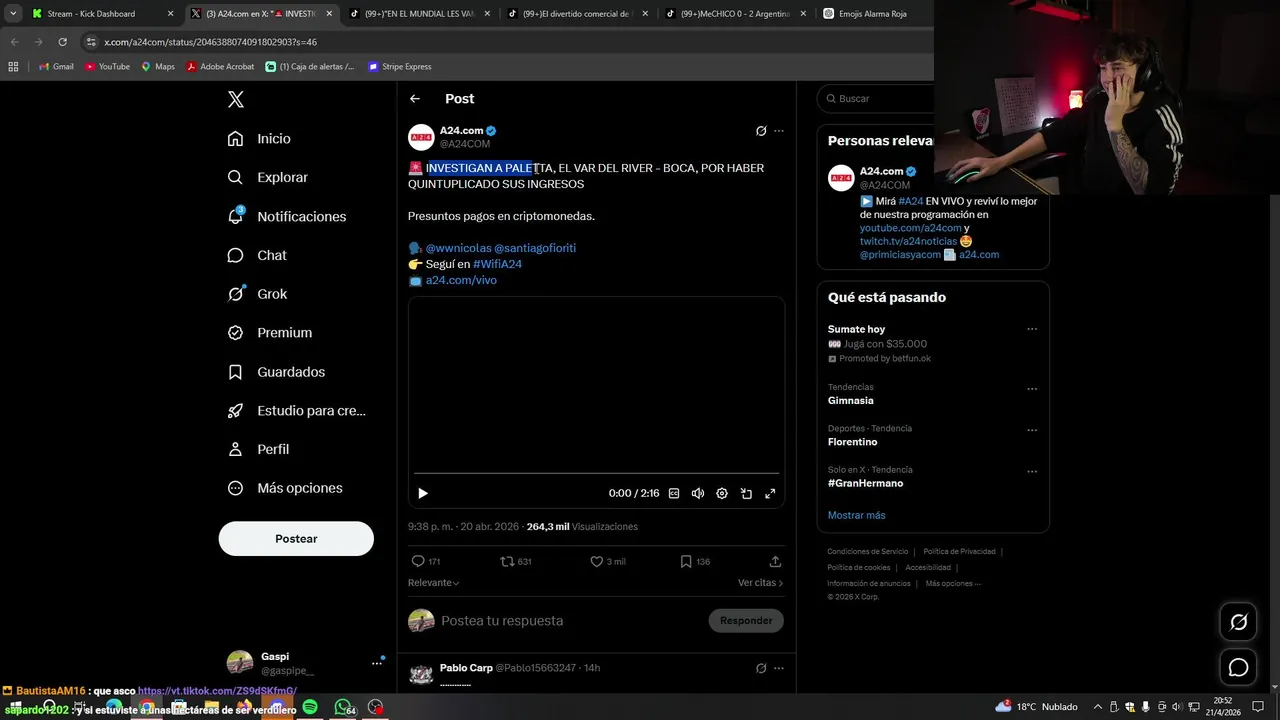
Task: Open options for the Florentino trend
Action: pyautogui.click(x=1032, y=430)
